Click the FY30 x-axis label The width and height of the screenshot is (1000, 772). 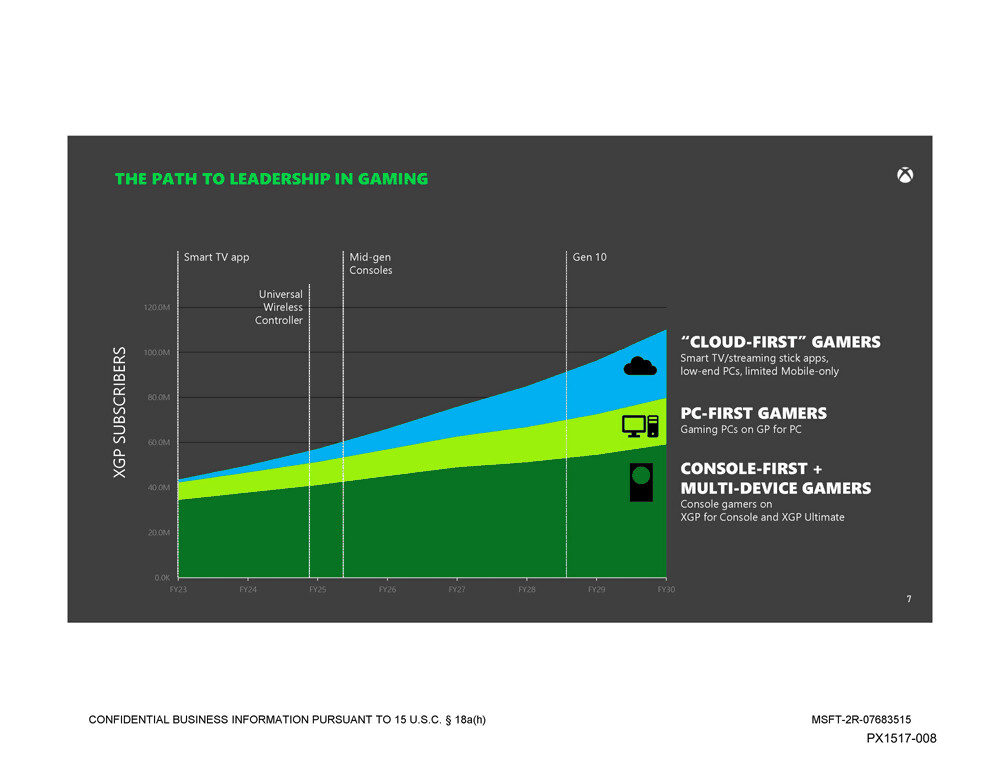(666, 590)
